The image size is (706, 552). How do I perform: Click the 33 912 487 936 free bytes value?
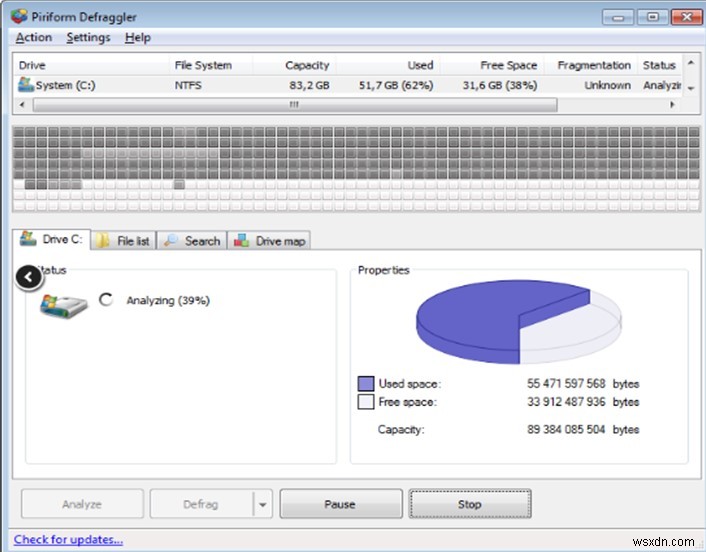point(566,402)
